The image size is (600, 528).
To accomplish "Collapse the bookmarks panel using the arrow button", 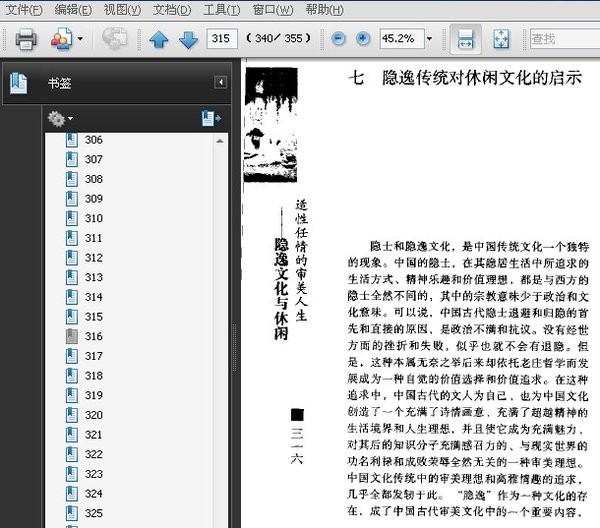I will tap(221, 83).
